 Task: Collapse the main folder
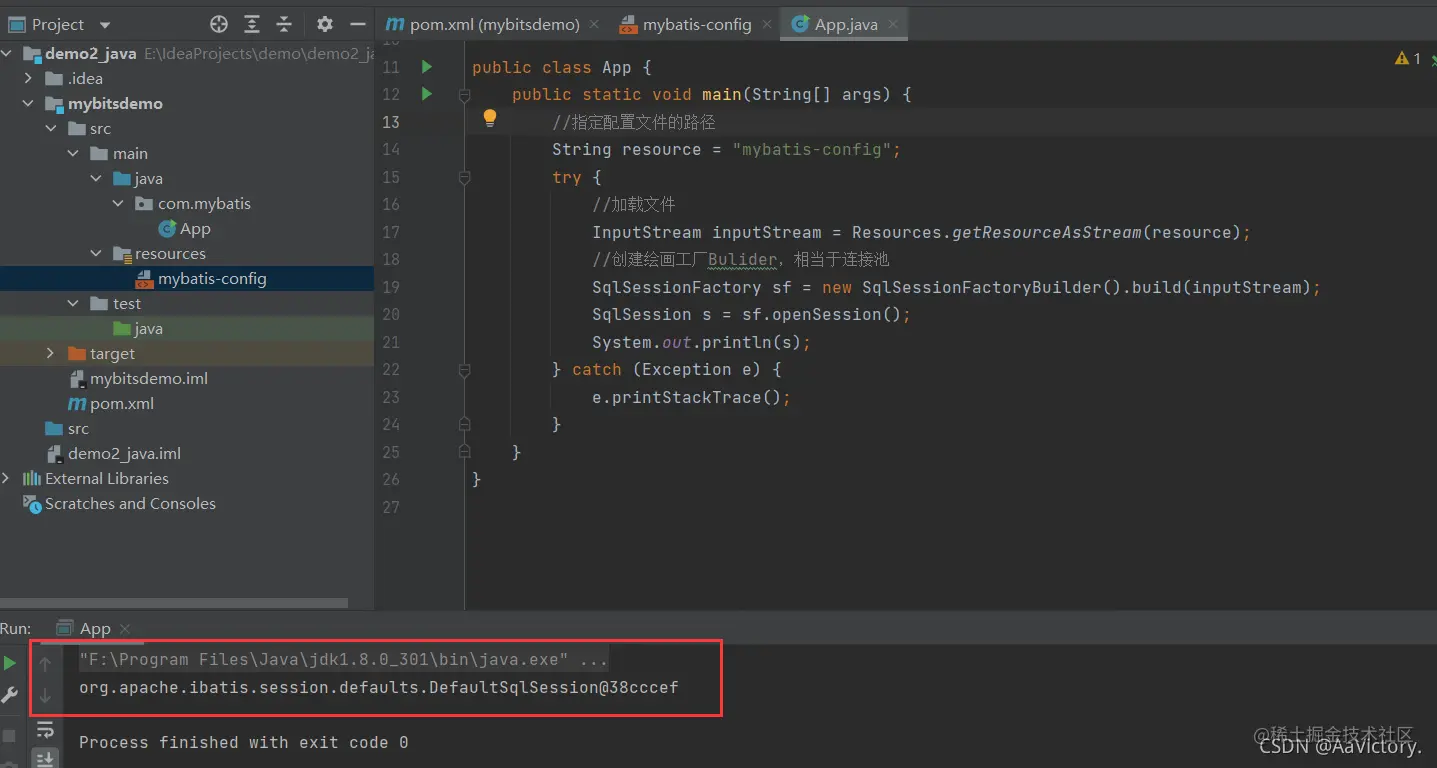point(73,154)
